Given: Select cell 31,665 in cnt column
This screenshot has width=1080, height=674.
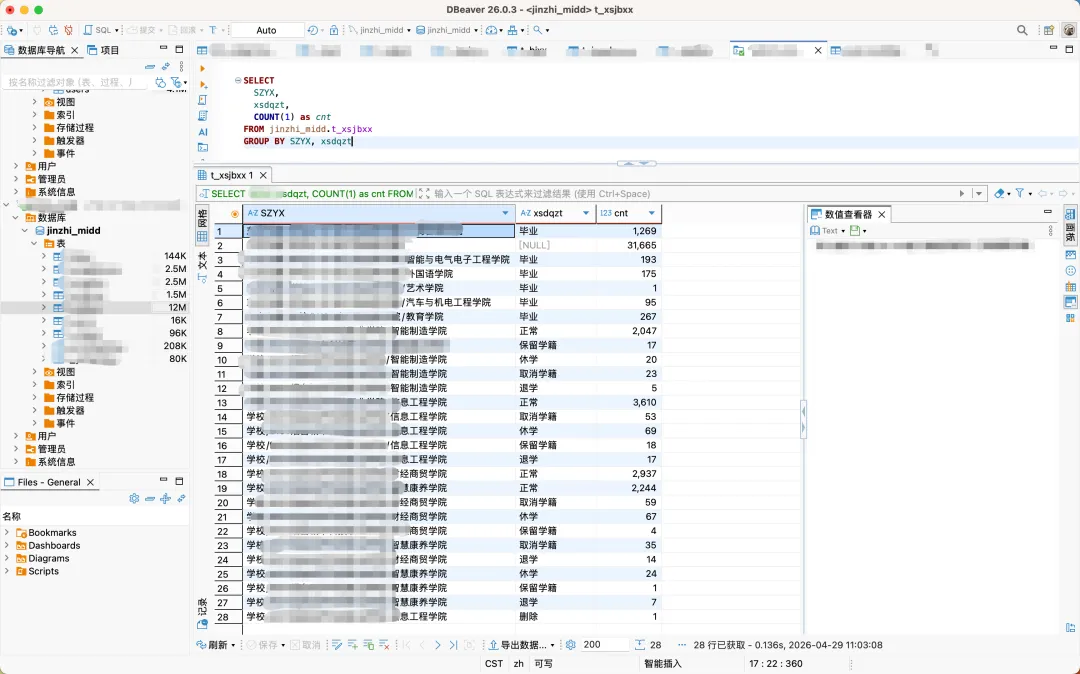Looking at the screenshot, I should (629, 245).
